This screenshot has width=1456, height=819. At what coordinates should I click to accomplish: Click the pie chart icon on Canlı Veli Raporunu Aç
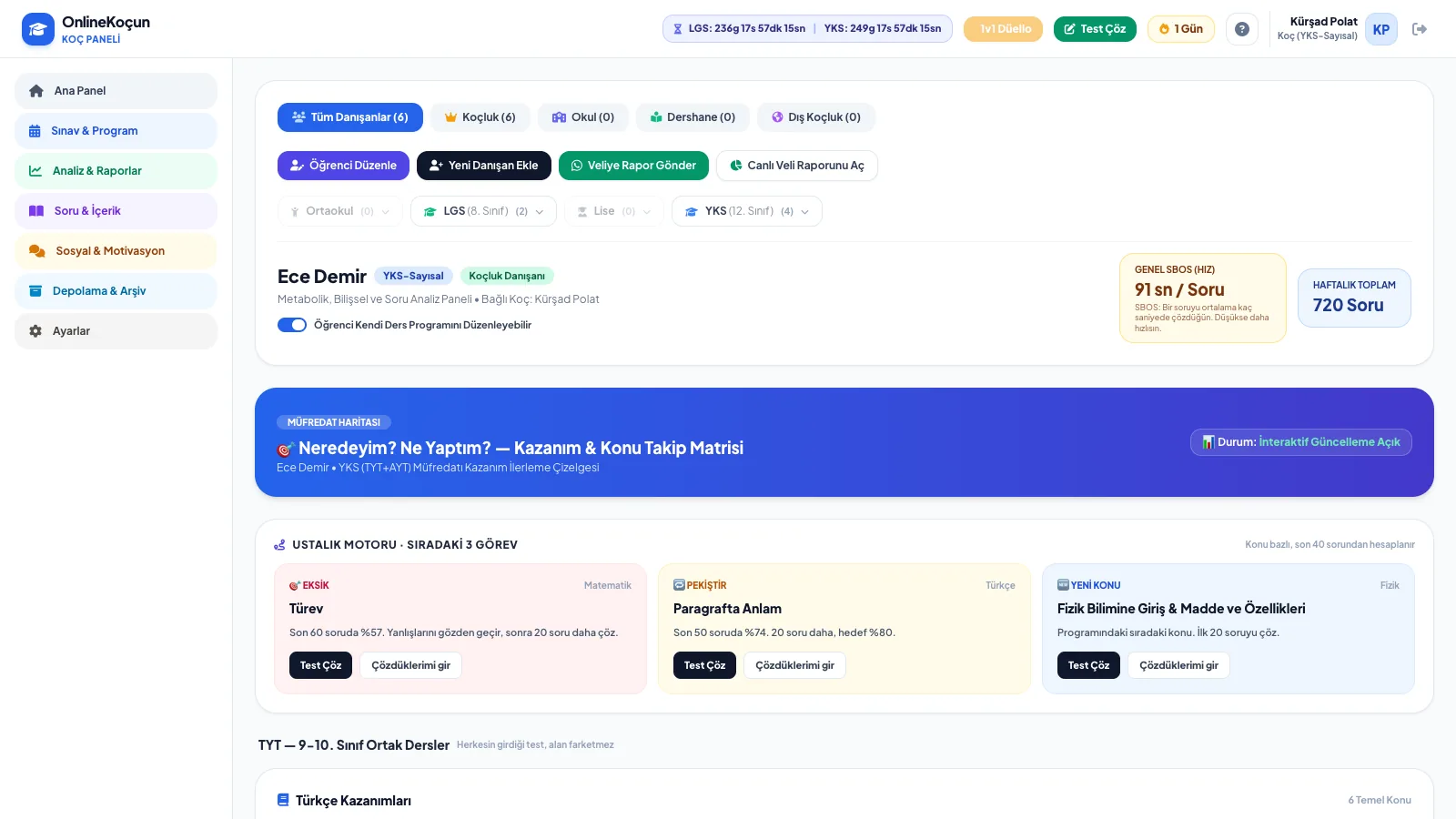coord(736,166)
